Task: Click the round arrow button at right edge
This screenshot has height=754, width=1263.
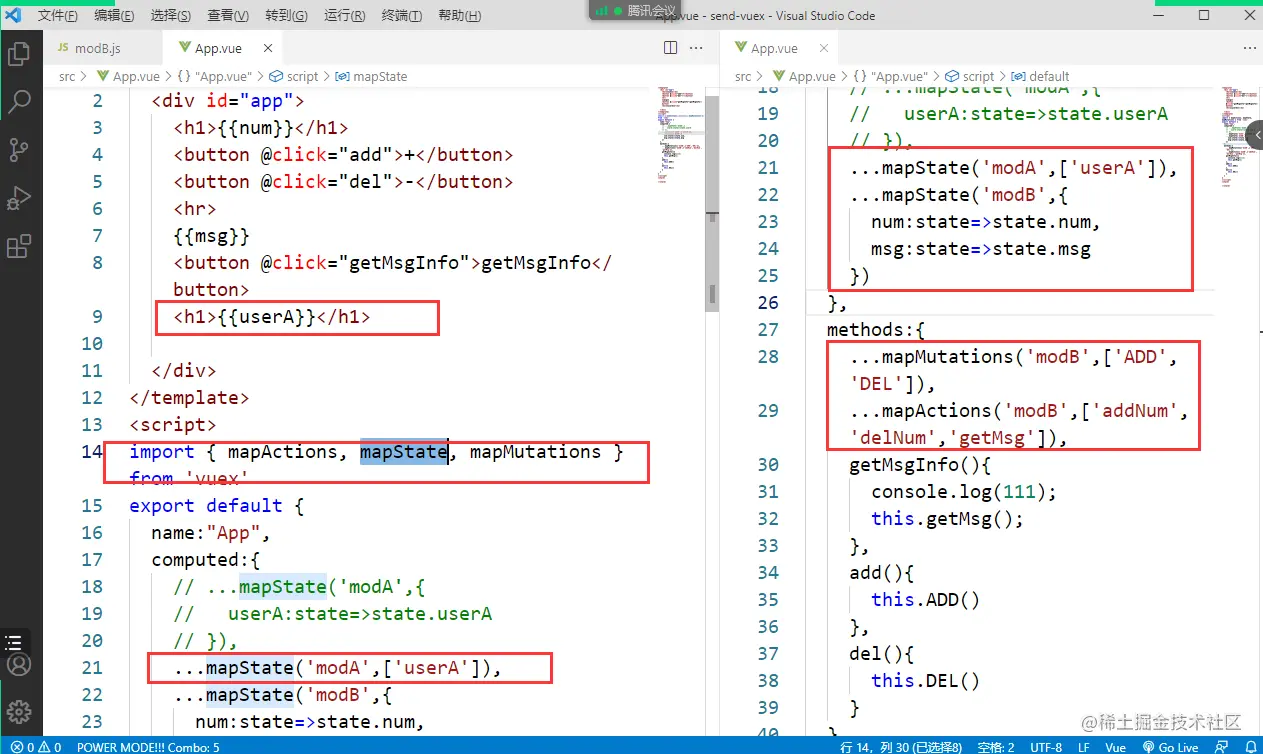Action: [1255, 136]
